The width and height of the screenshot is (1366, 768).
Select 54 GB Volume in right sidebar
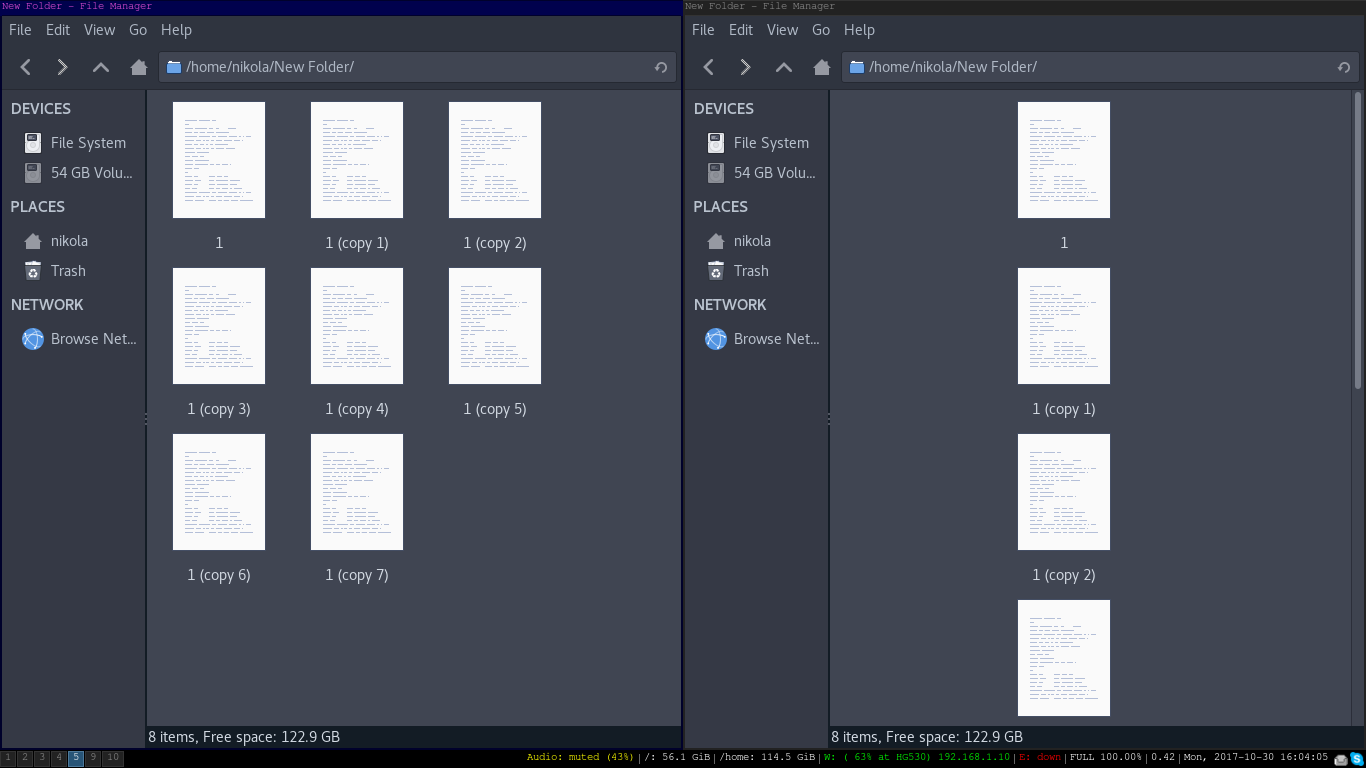point(773,173)
